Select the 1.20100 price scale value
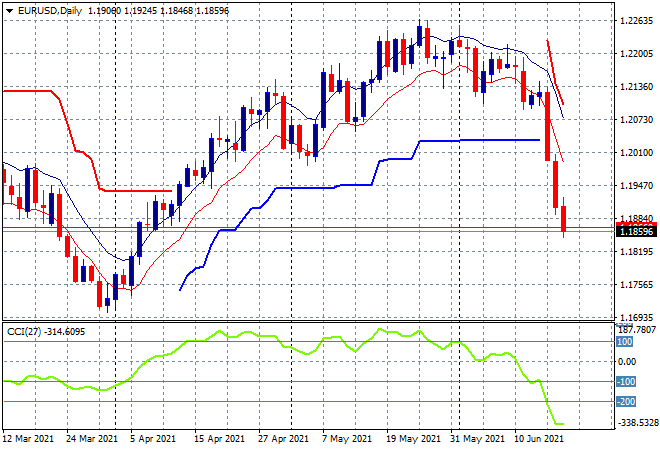The image size is (660, 450). coord(636,152)
